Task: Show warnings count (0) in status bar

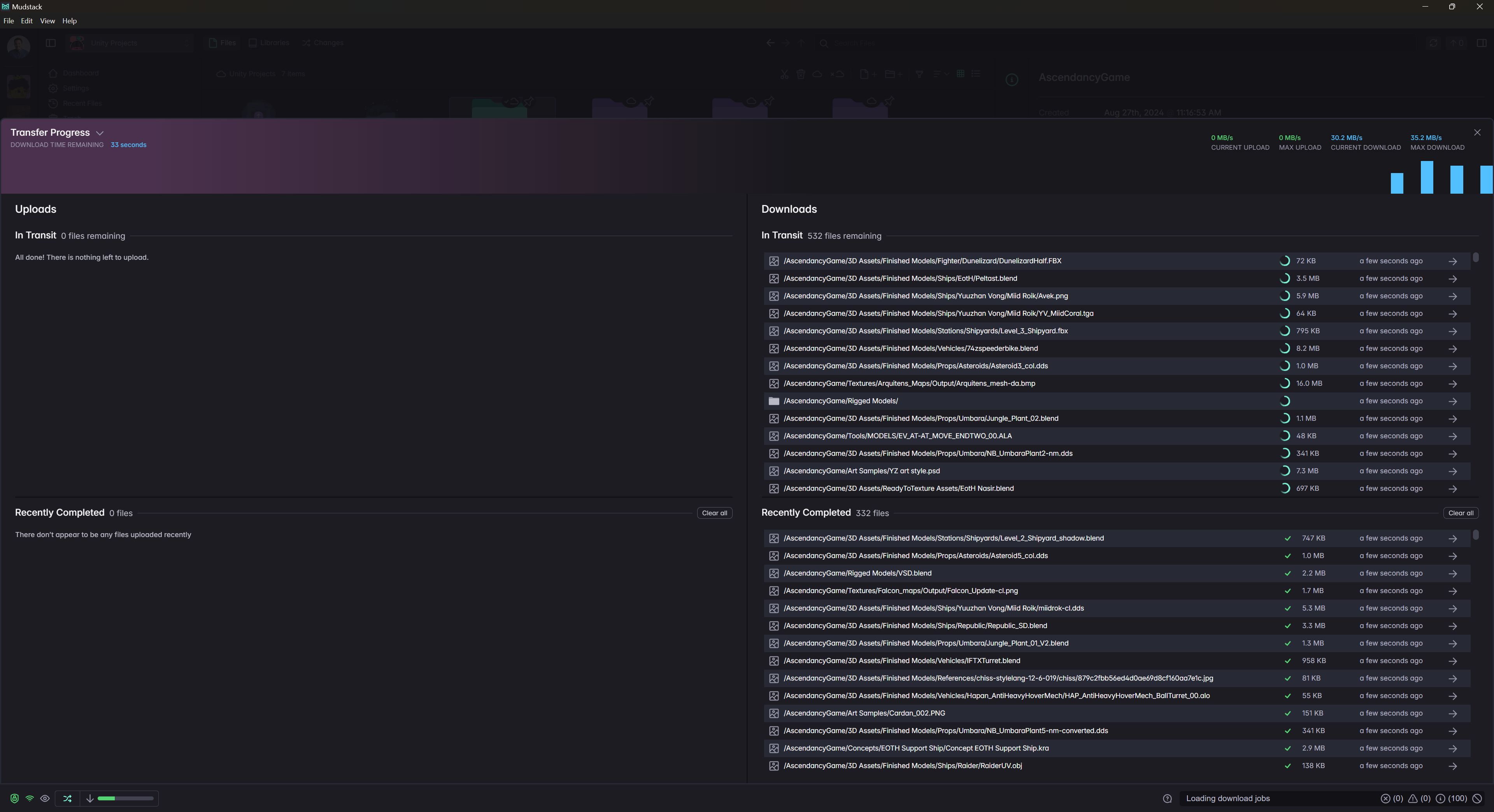Action: point(1419,798)
